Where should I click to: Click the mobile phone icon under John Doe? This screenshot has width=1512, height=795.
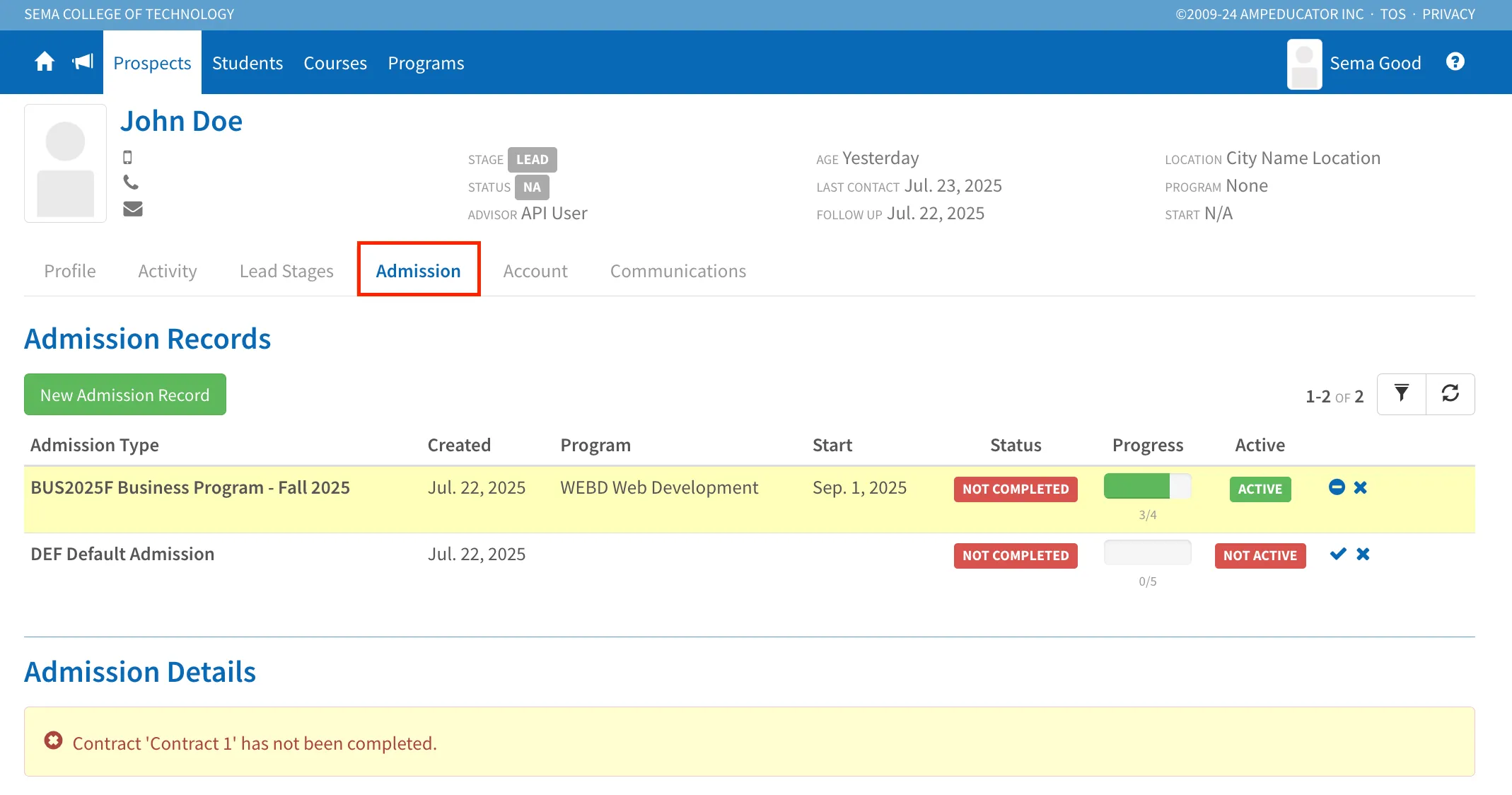127,157
